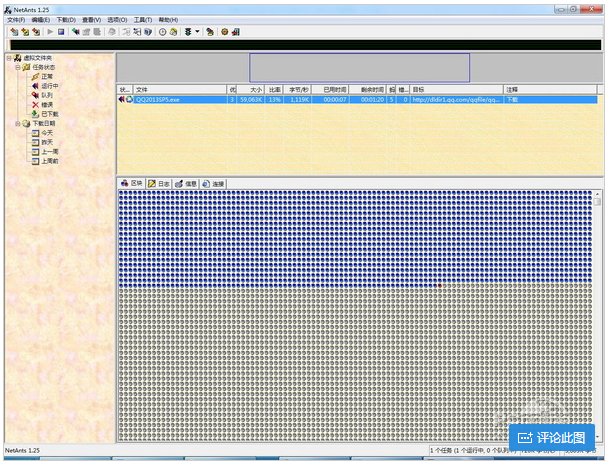Sort the list by 大小 column header
607x462 pixels.
[x=256, y=90]
